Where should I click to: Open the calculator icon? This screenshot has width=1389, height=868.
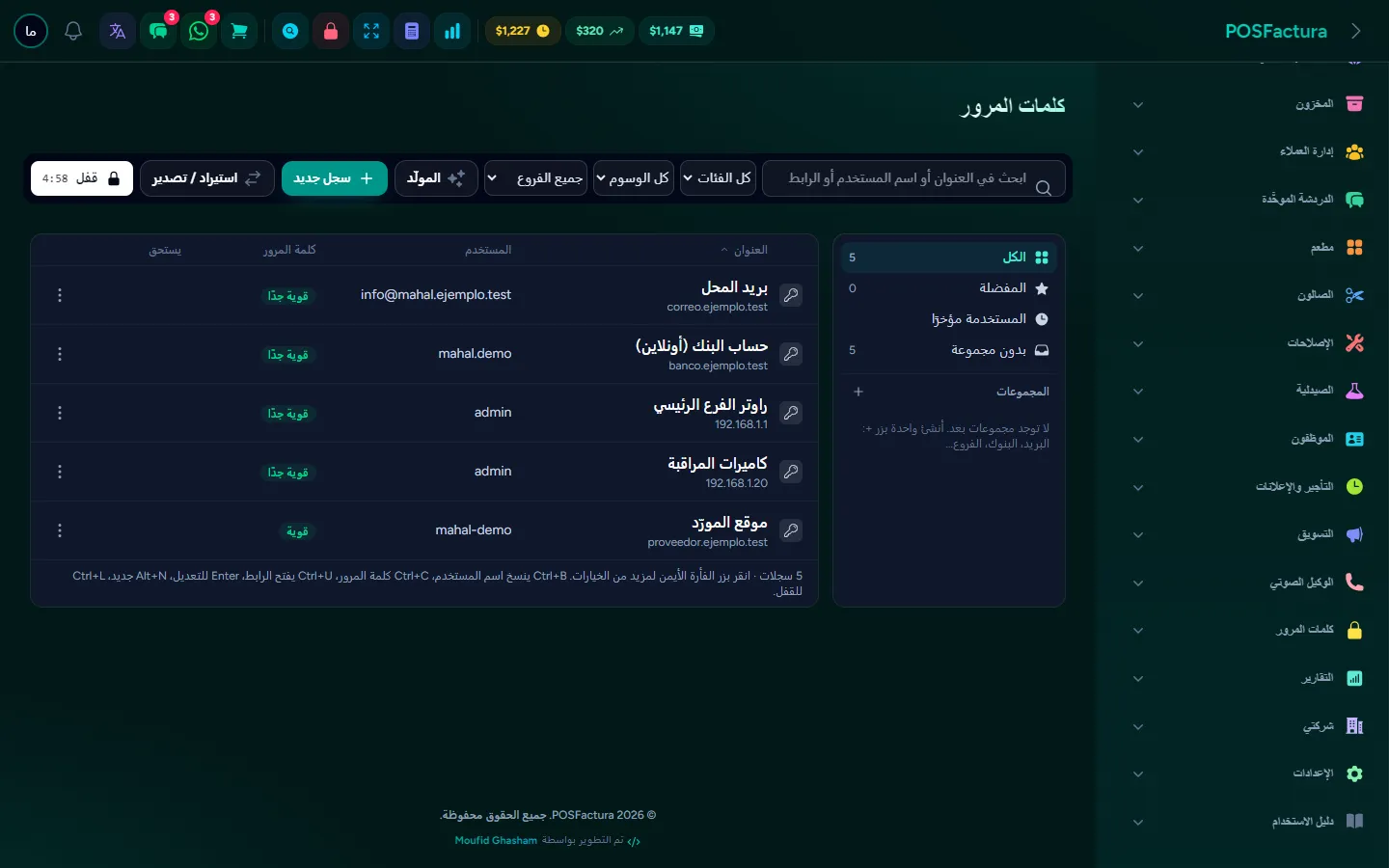(x=412, y=31)
